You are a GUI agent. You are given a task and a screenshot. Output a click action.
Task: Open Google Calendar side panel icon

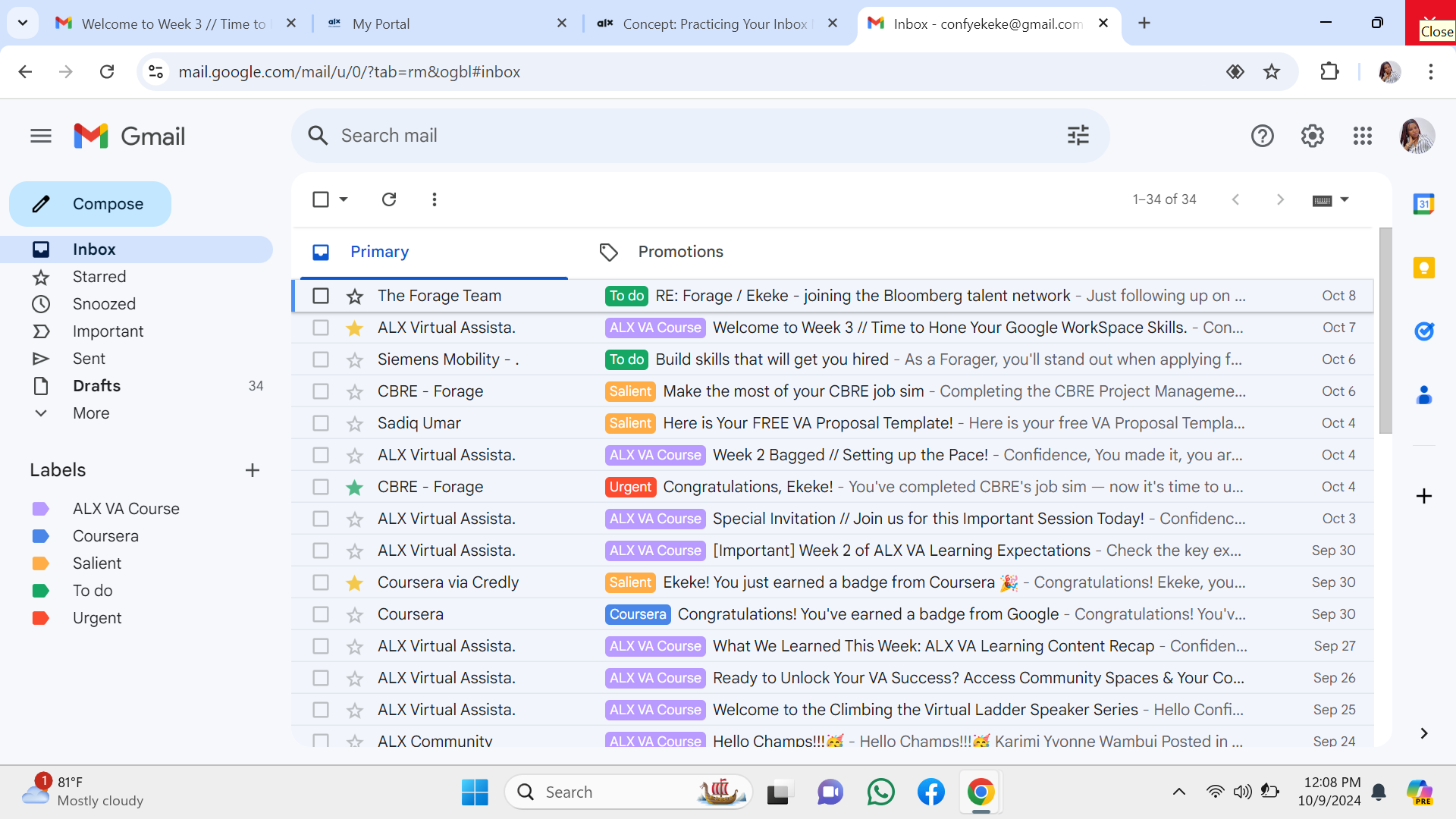1423,204
